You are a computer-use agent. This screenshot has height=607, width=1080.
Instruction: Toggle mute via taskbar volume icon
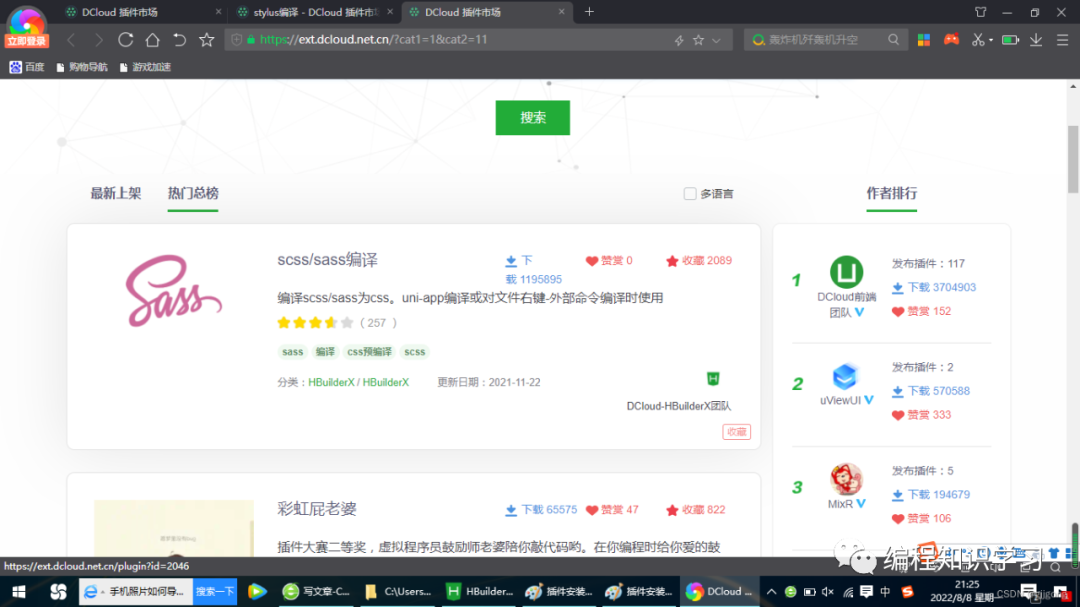tap(827, 591)
